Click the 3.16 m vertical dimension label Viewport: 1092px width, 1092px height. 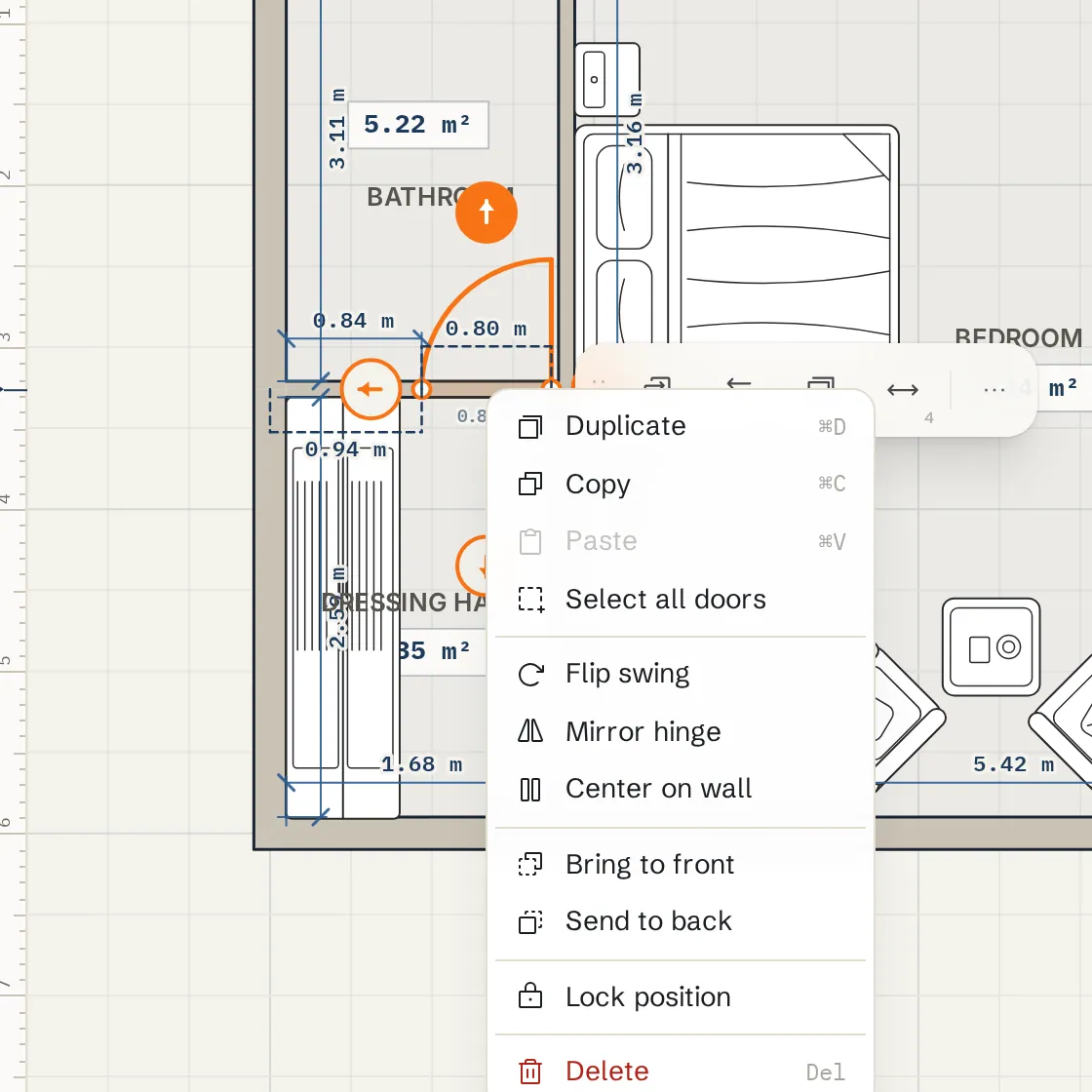(x=635, y=133)
